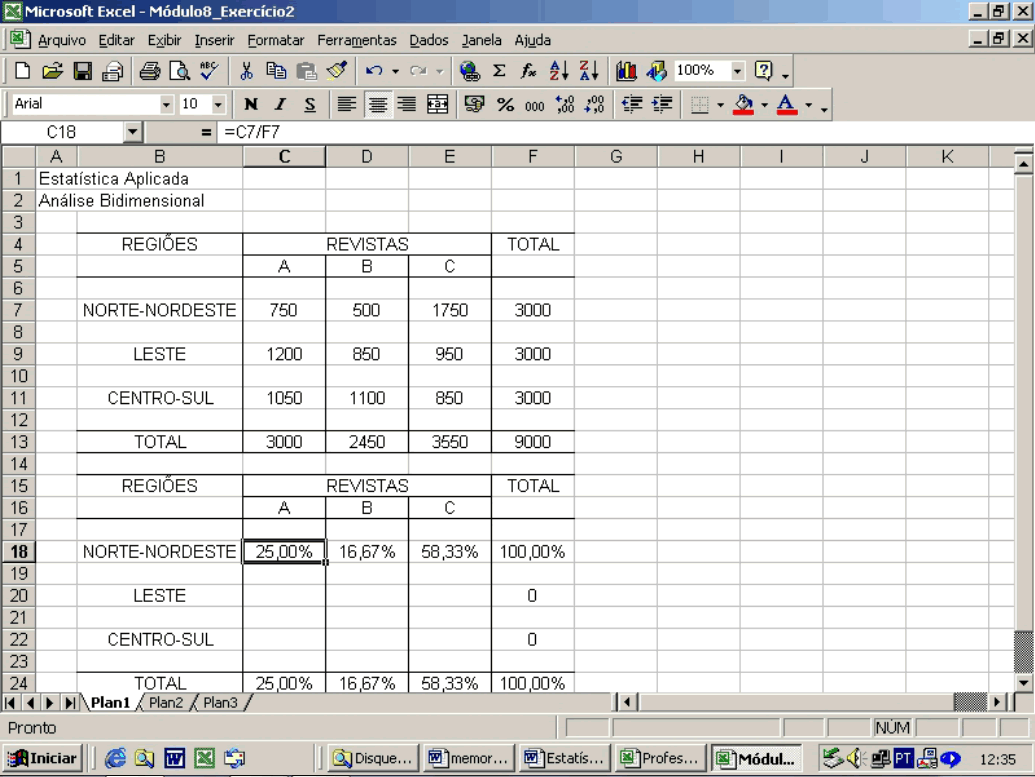
Task: Merge and center selected cells
Action: pos(437,104)
